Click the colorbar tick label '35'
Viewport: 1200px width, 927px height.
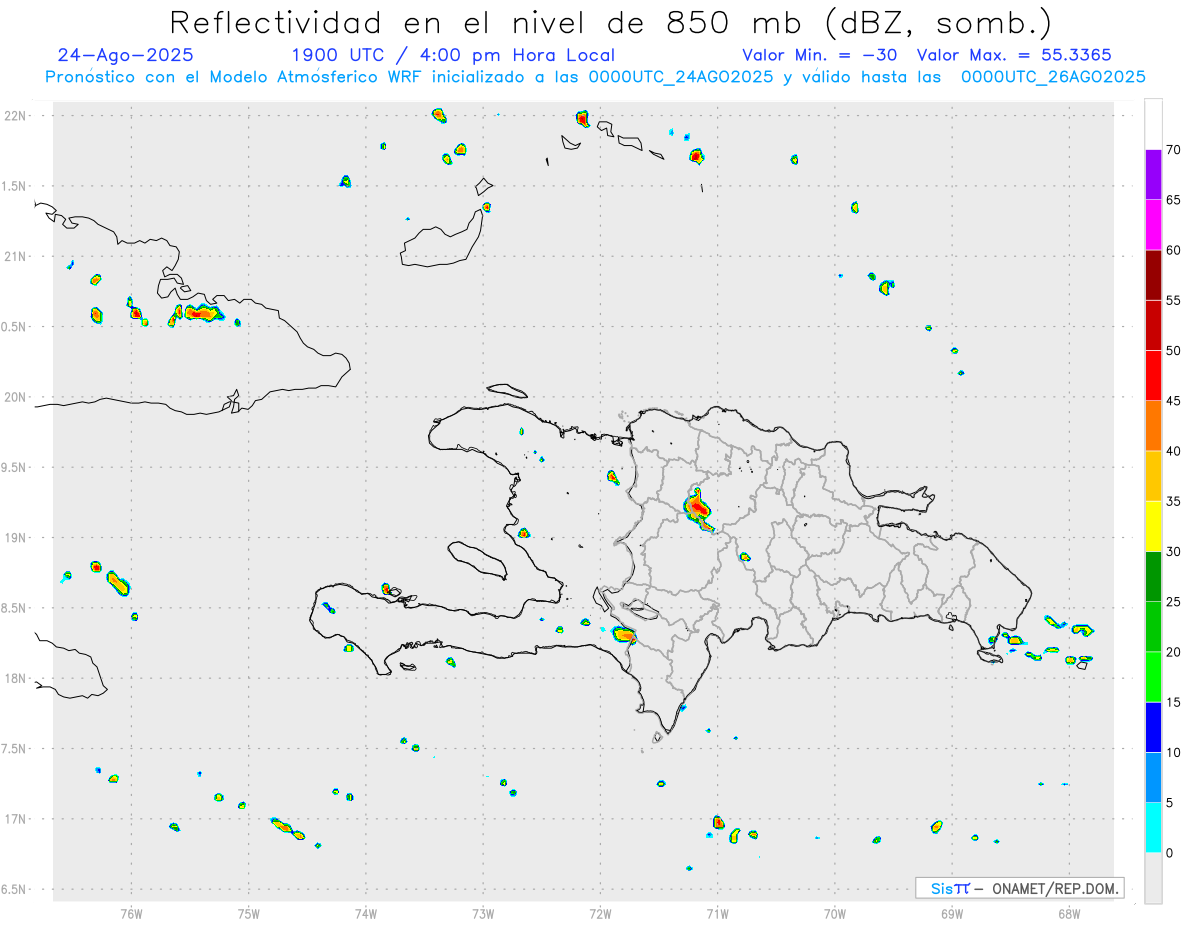(x=1173, y=501)
